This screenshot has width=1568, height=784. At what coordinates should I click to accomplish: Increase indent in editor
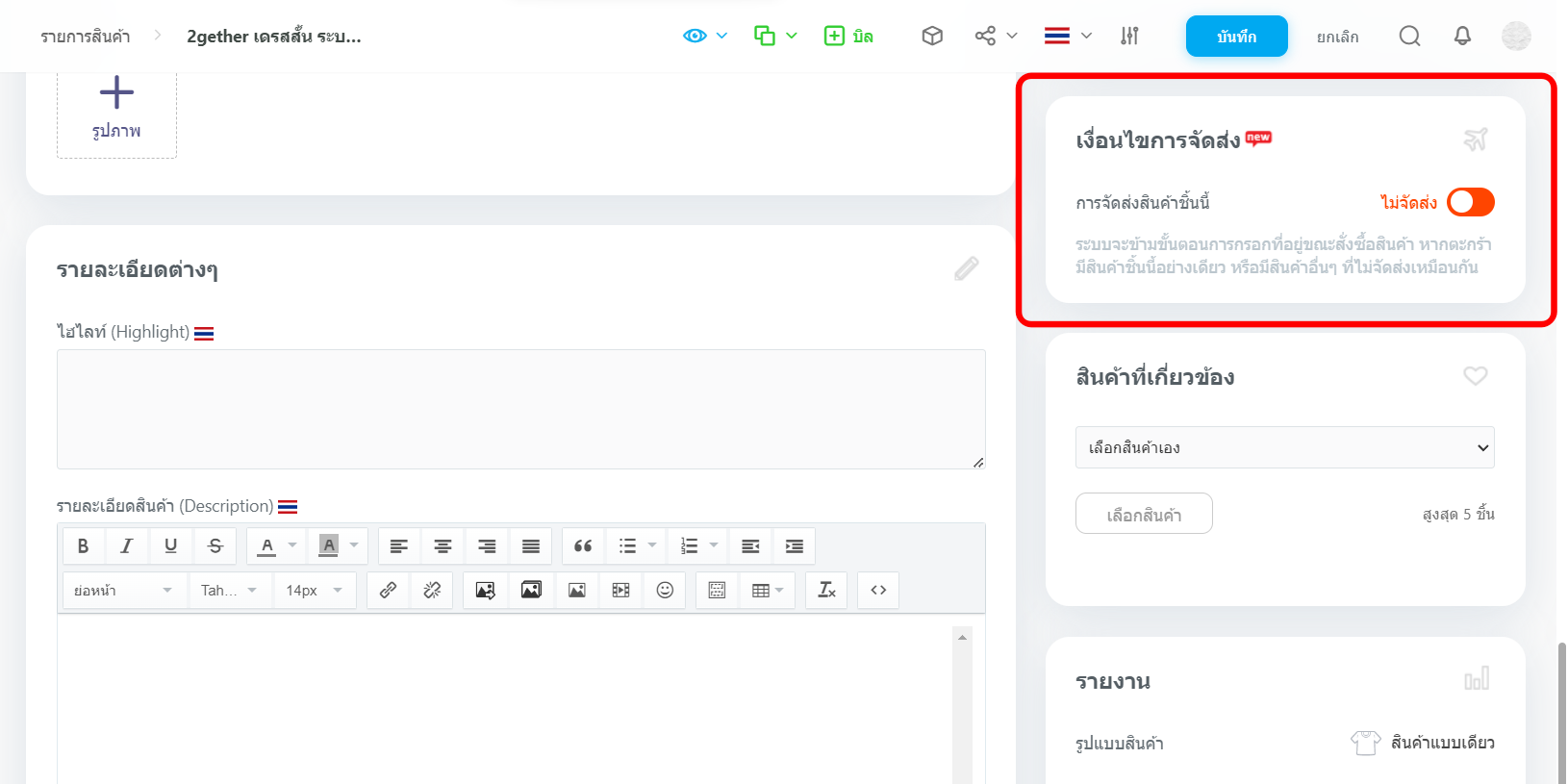(795, 545)
